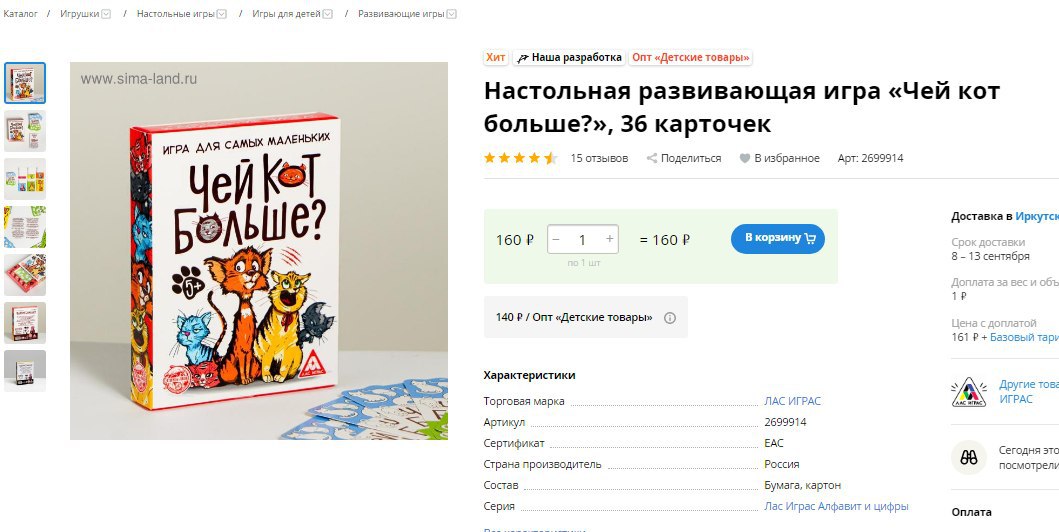Click the binoculars viewed-today icon
The width and height of the screenshot is (1059, 532).
[968, 457]
